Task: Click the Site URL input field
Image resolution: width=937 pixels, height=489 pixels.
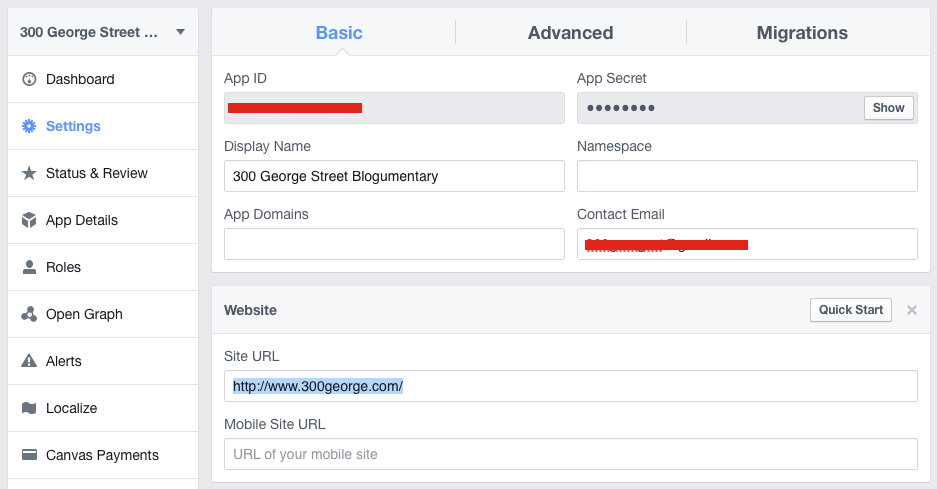Action: [x=571, y=386]
